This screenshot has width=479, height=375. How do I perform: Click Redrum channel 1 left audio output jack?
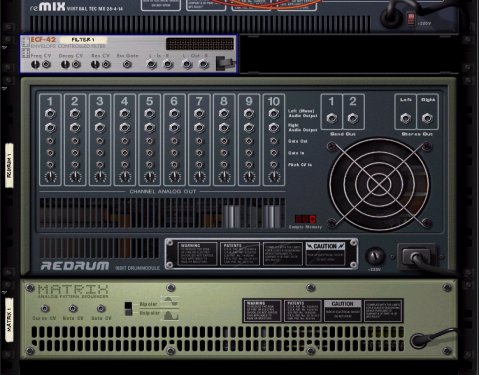(x=50, y=114)
